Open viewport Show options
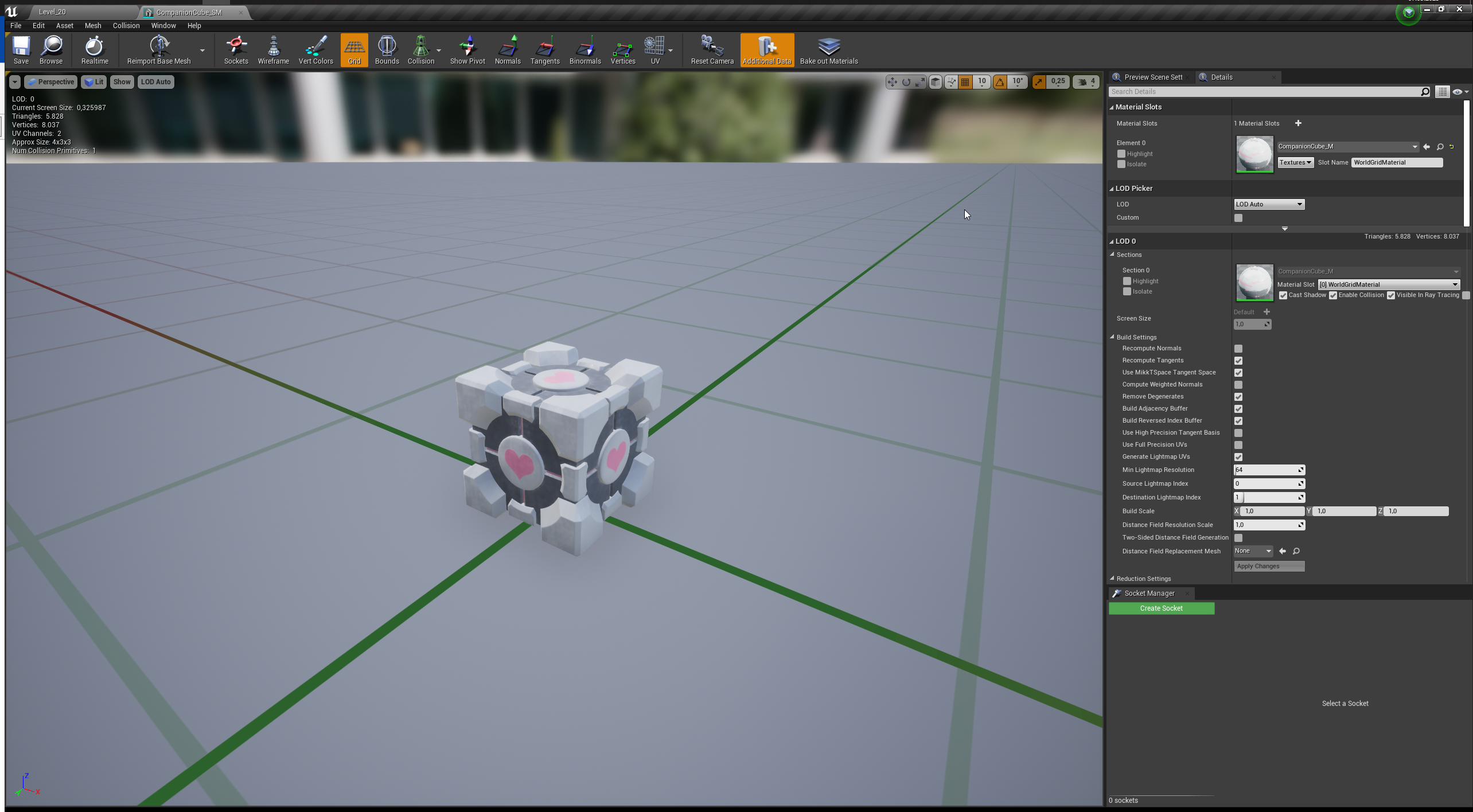 (x=122, y=82)
